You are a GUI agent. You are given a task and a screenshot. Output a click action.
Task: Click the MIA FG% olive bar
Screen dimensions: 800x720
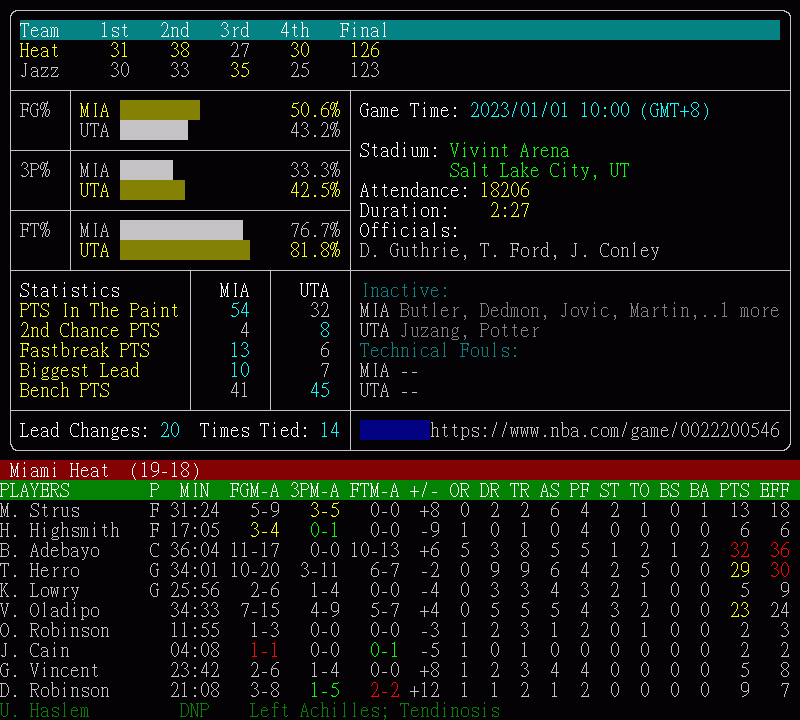[x=160, y=110]
